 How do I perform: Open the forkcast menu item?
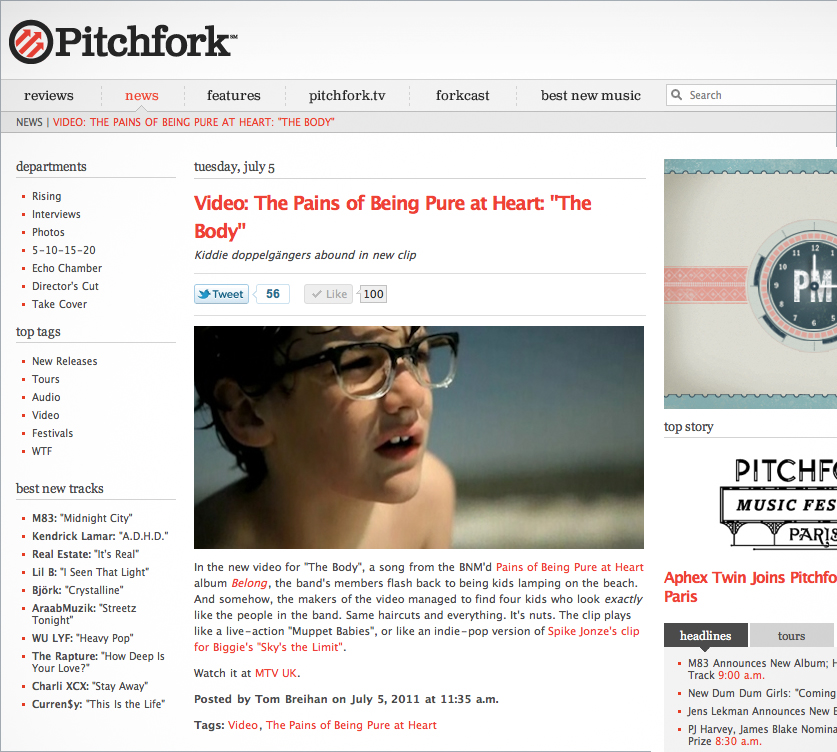click(462, 96)
